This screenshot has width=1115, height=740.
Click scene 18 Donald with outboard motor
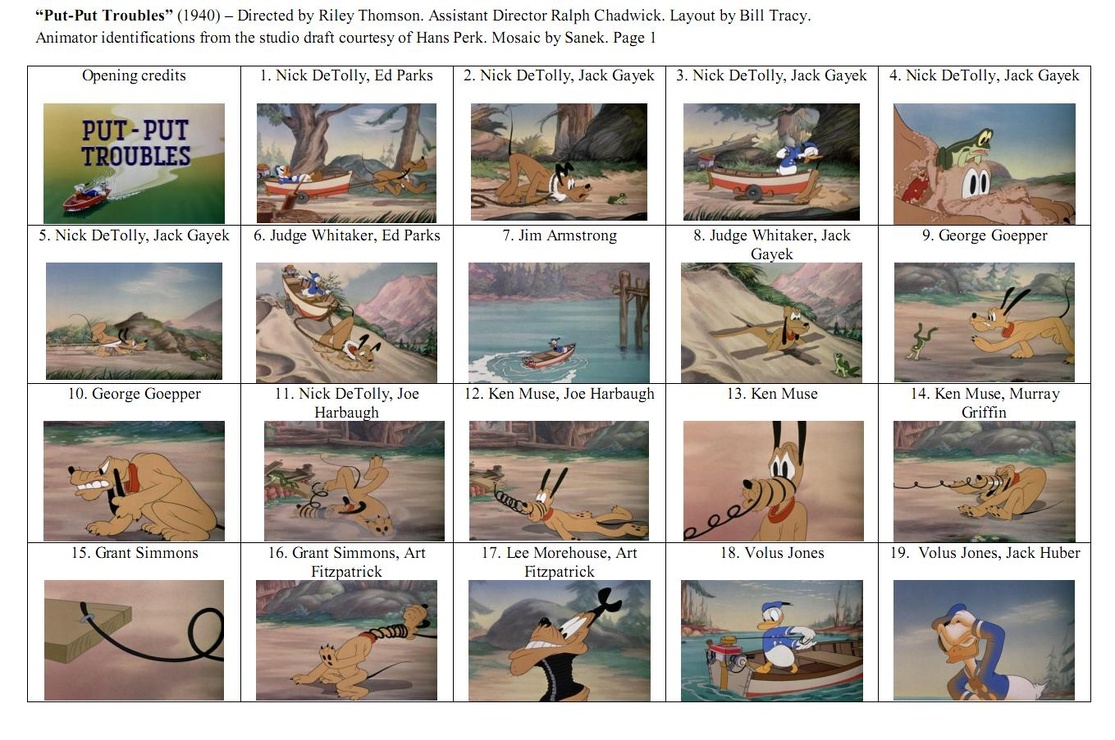tap(772, 640)
